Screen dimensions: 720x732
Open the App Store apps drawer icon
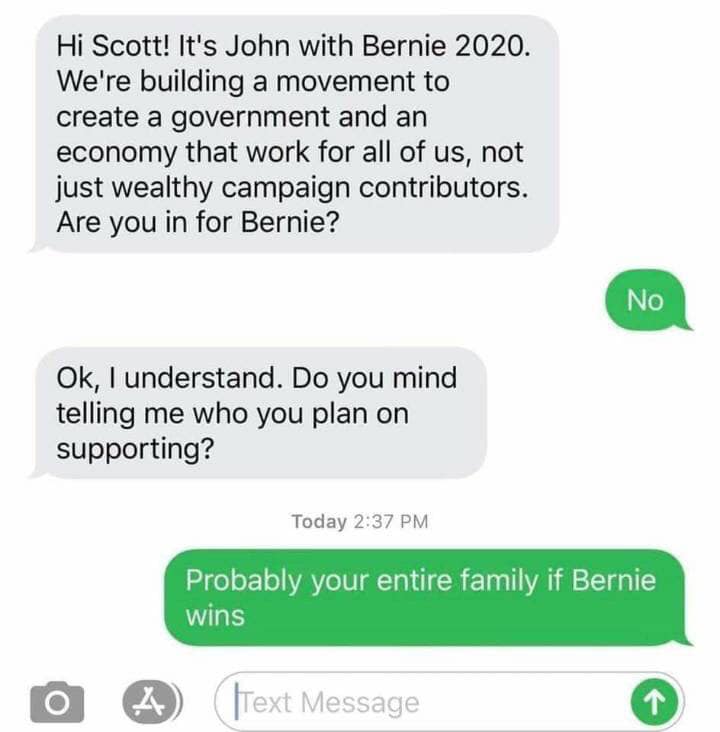point(150,702)
